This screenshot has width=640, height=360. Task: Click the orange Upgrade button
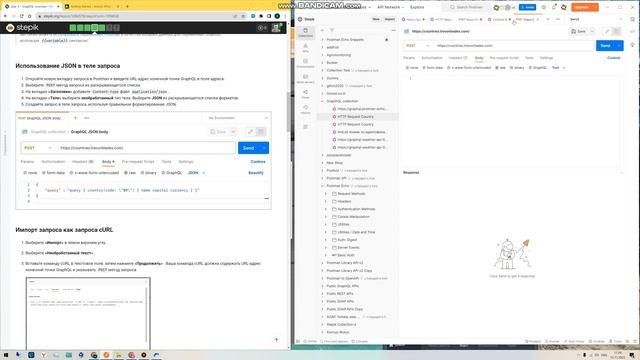click(x=584, y=7)
